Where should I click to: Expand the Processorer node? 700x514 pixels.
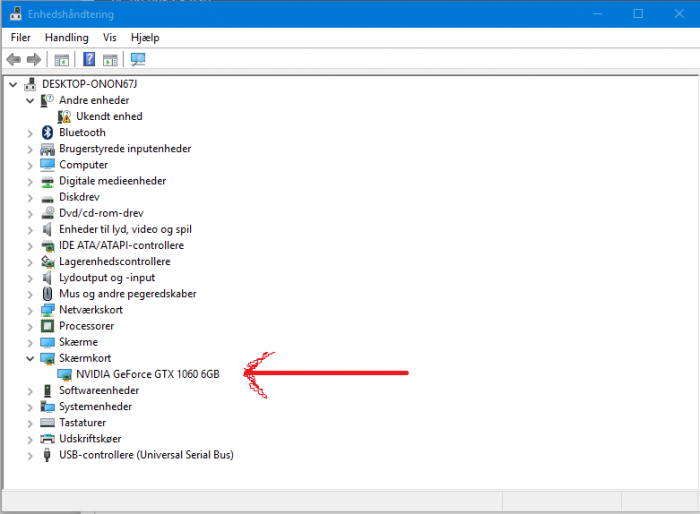coord(30,326)
